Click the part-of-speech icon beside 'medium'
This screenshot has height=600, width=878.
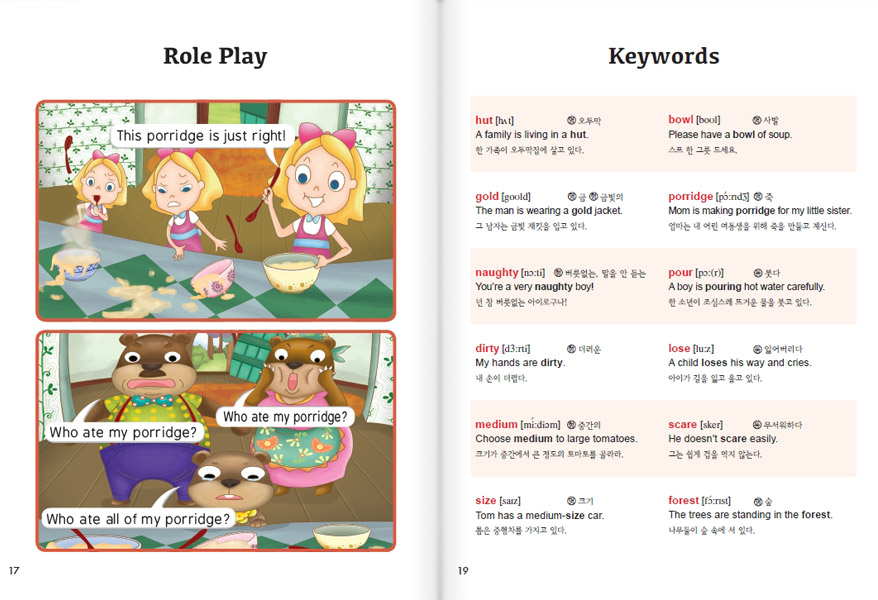point(572,425)
